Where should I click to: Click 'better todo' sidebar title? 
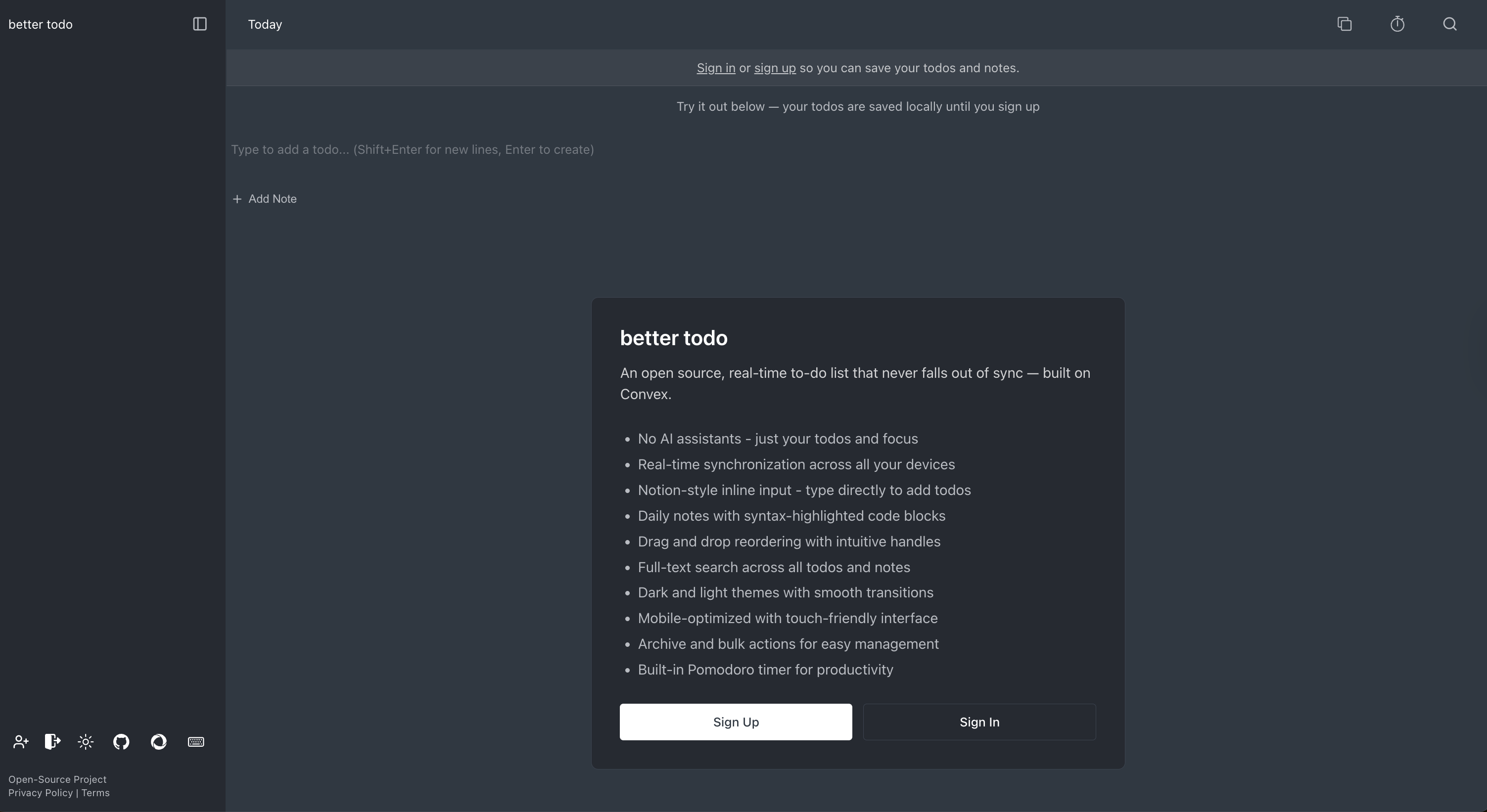click(41, 24)
